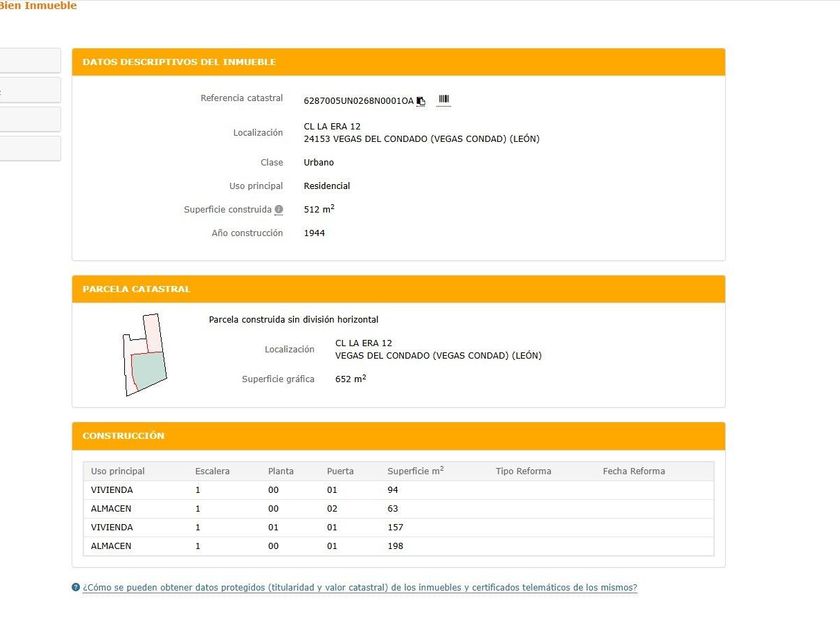Screen dimensions: 840x630
Task: Click the Tipo Reforma column header
Action: coord(523,471)
